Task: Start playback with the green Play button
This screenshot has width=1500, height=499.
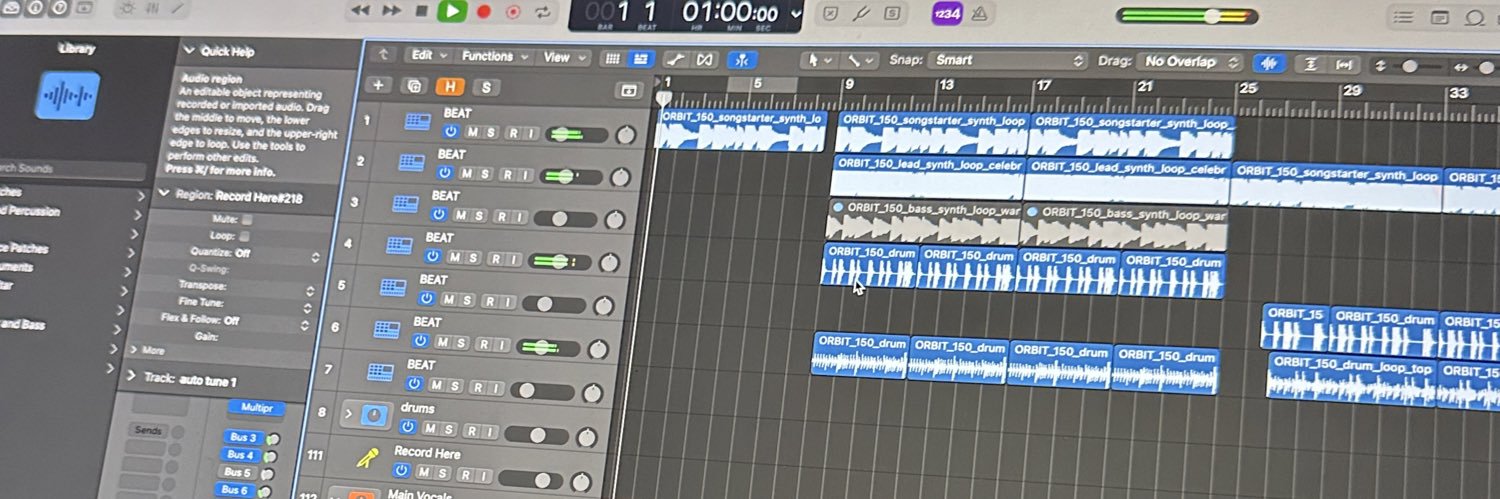Action: 452,11
